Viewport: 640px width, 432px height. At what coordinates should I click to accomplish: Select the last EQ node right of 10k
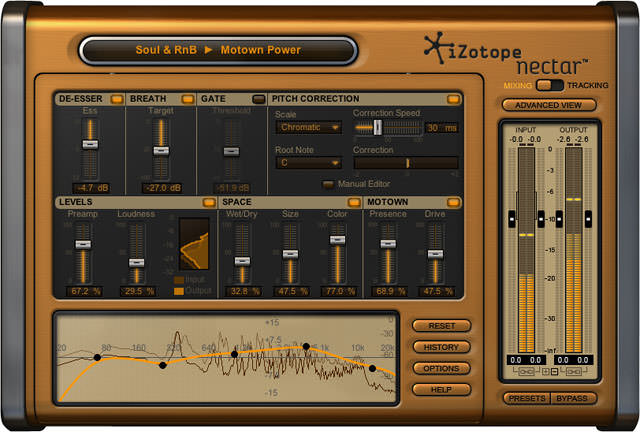(372, 368)
